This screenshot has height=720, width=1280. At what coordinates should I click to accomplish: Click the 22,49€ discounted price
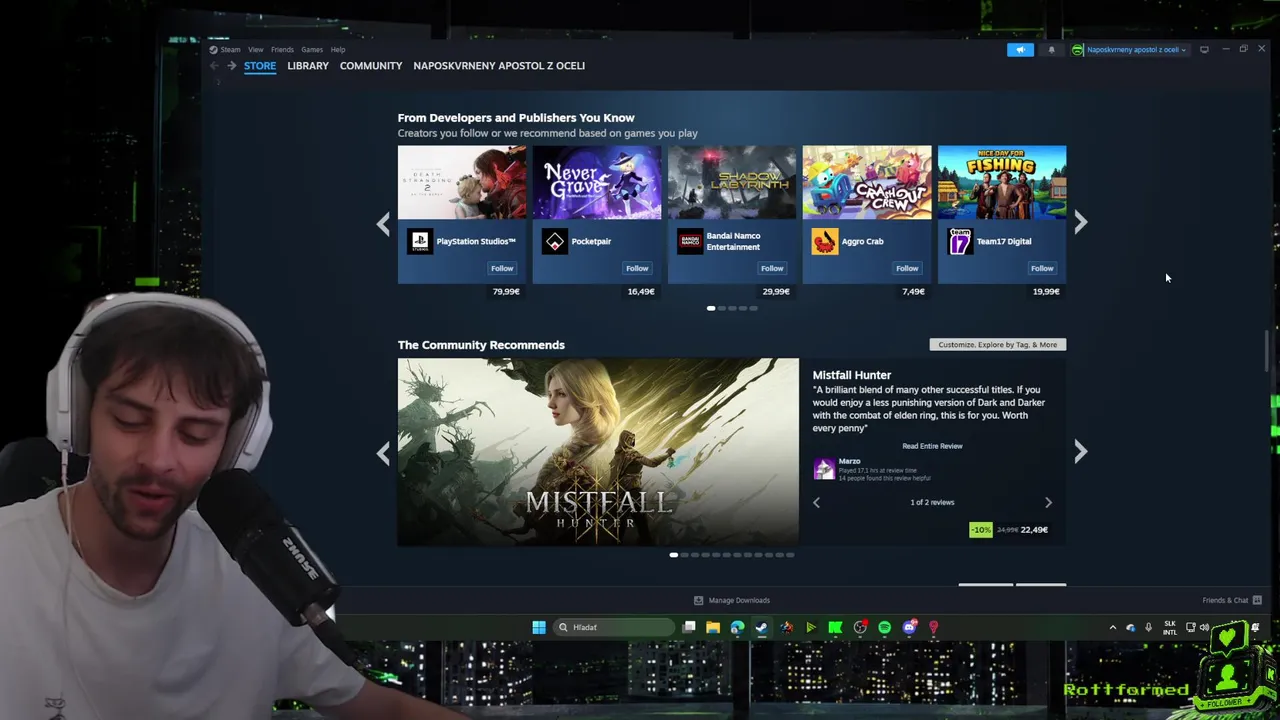pyautogui.click(x=1035, y=530)
